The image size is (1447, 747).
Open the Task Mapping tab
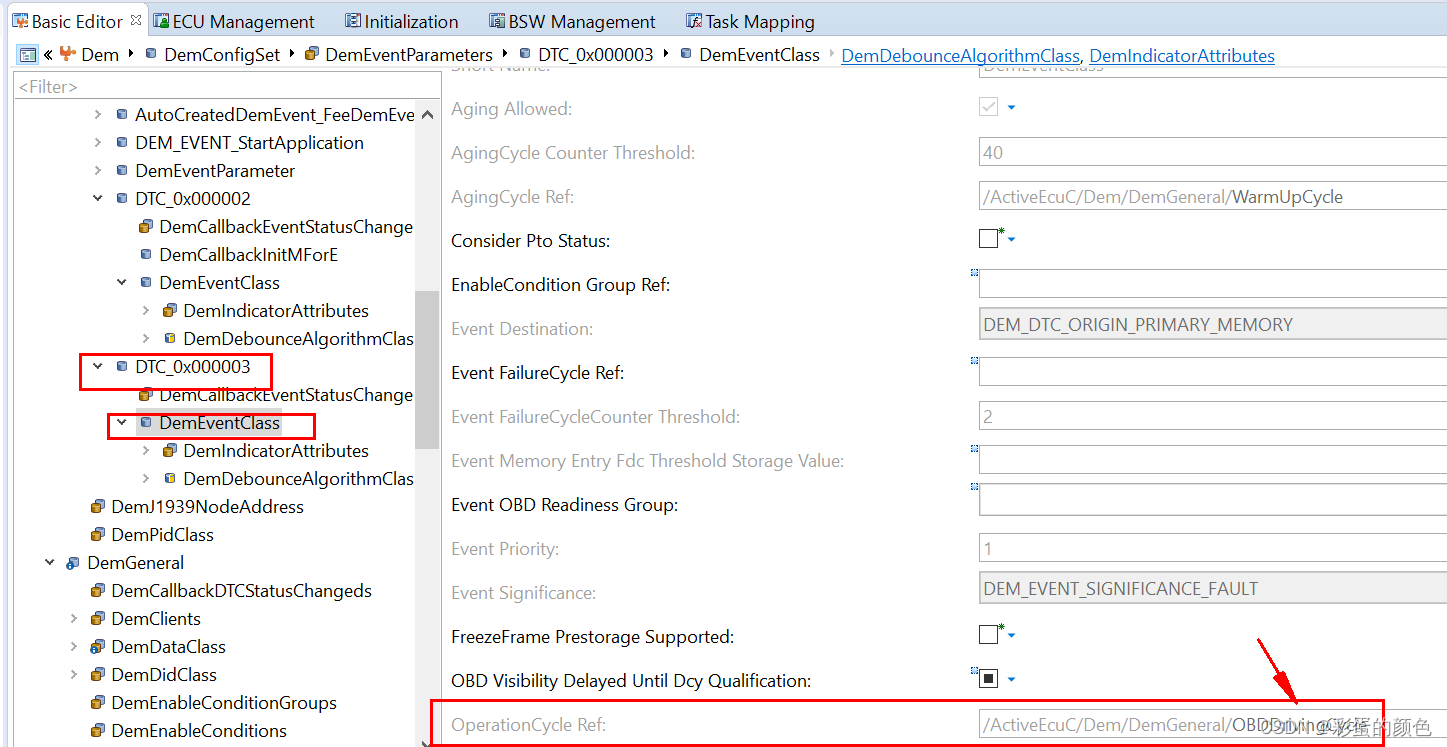coord(750,21)
